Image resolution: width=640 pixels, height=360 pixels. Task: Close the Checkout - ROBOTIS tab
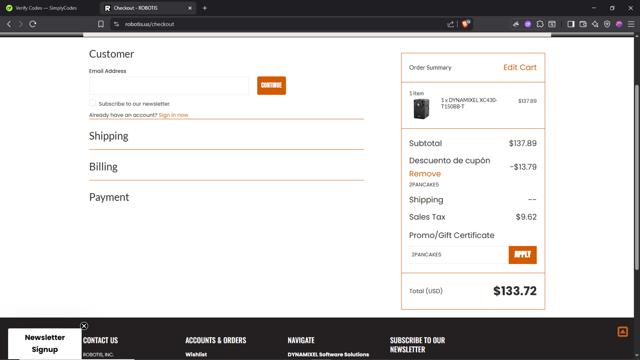click(x=190, y=8)
